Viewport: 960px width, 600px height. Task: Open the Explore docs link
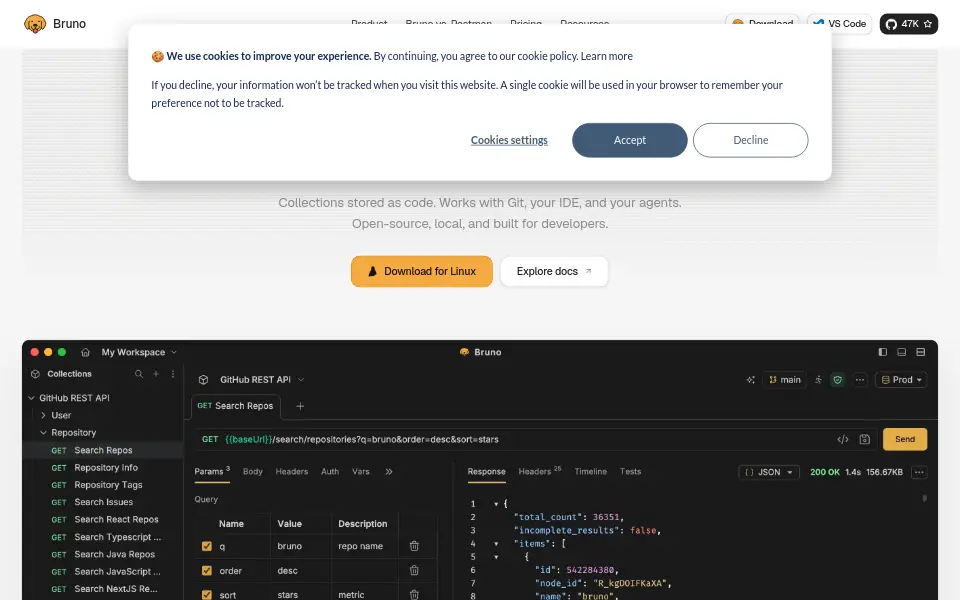(x=554, y=271)
